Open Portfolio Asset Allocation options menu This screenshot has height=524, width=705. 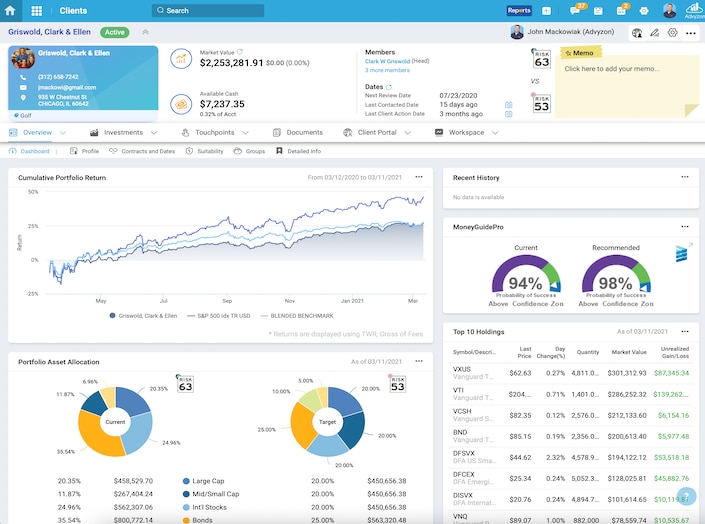(419, 361)
